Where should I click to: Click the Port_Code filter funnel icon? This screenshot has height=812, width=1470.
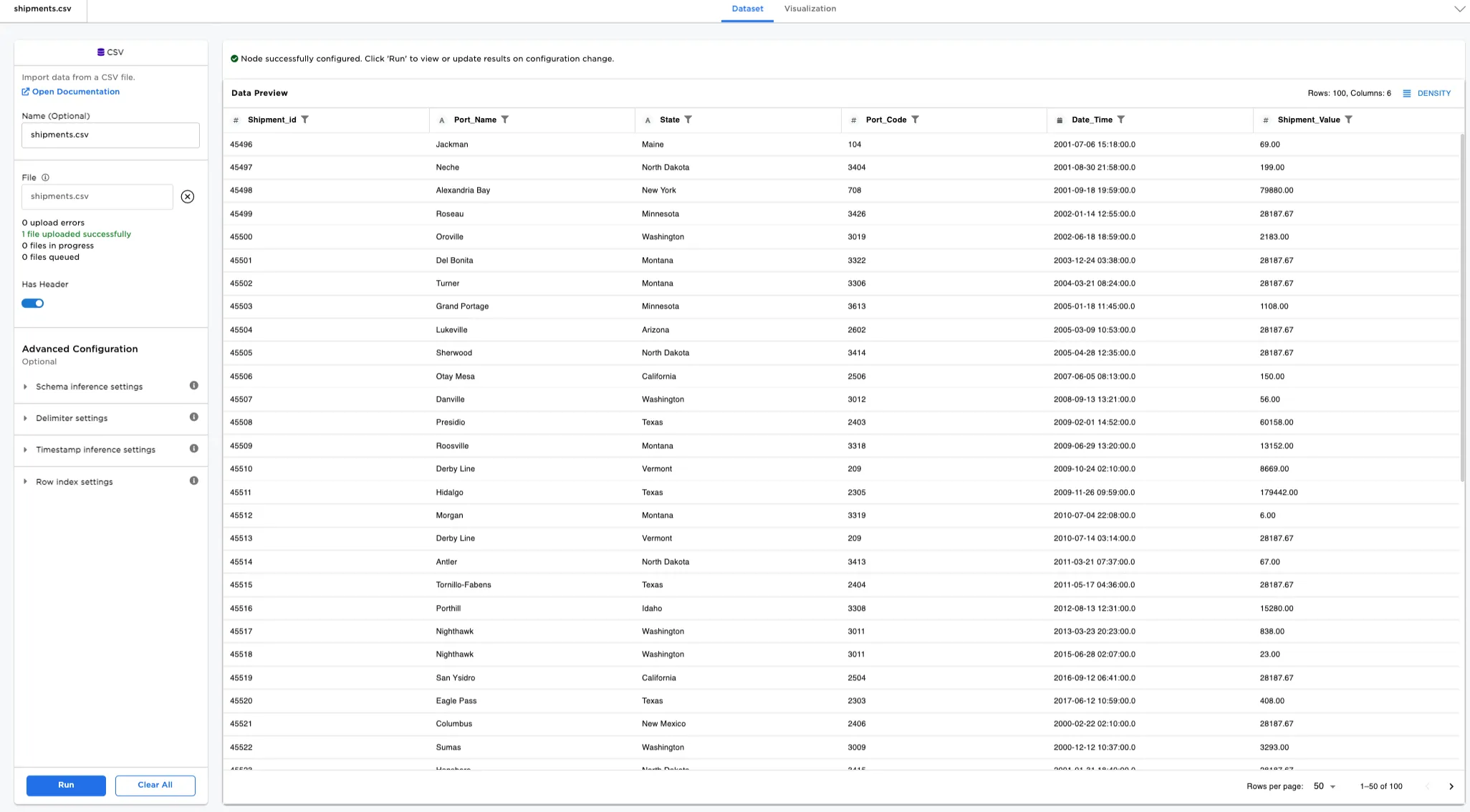916,120
